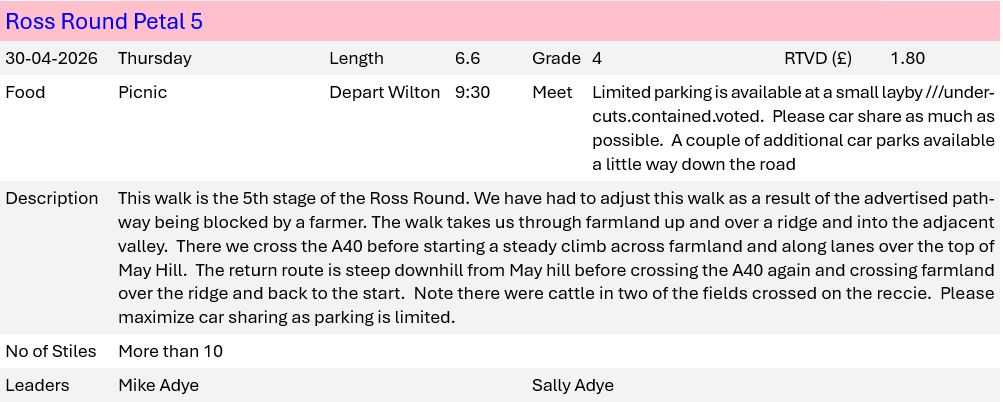Click the Length label

click(x=356, y=58)
